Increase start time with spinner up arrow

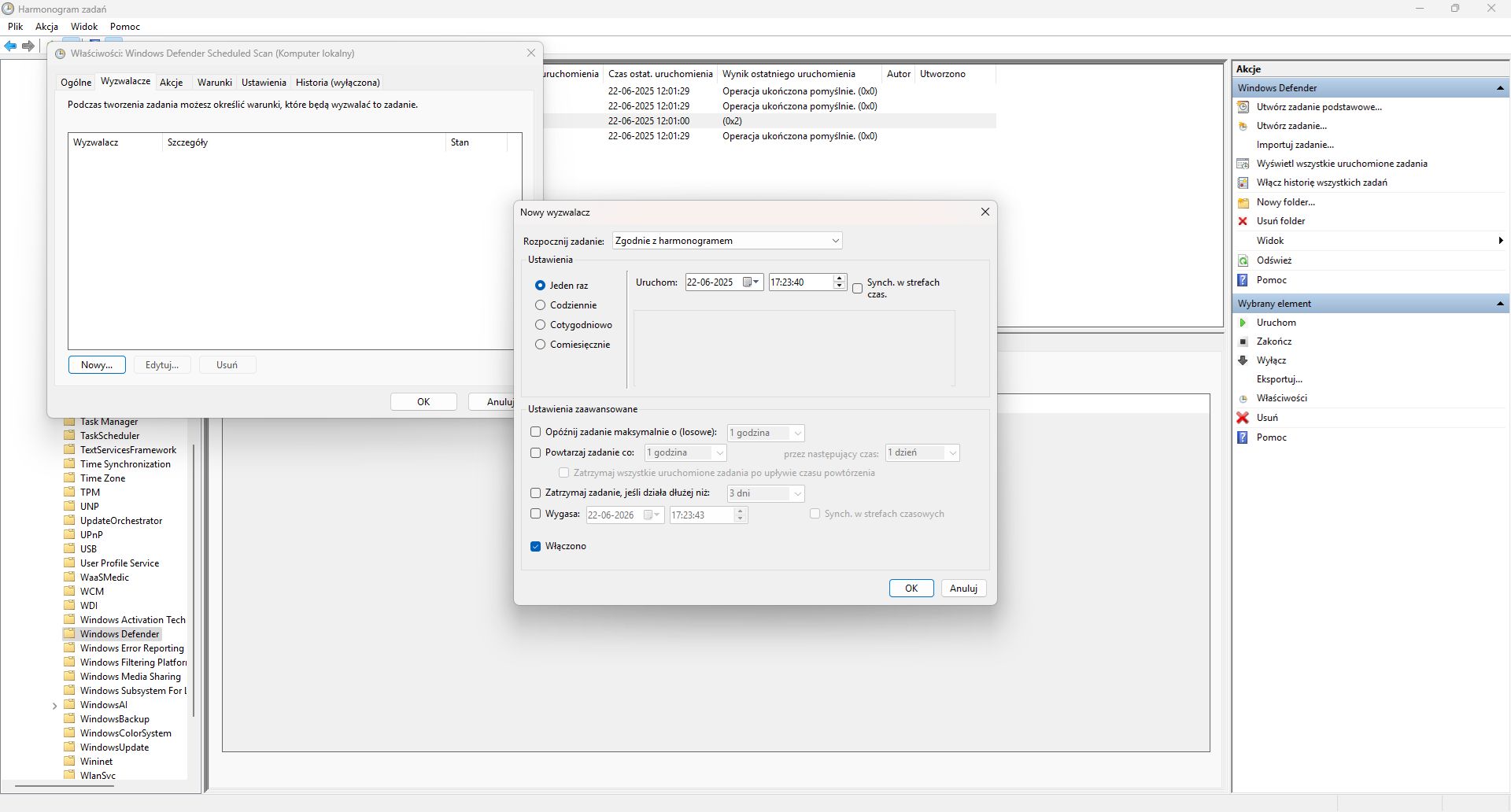839,279
